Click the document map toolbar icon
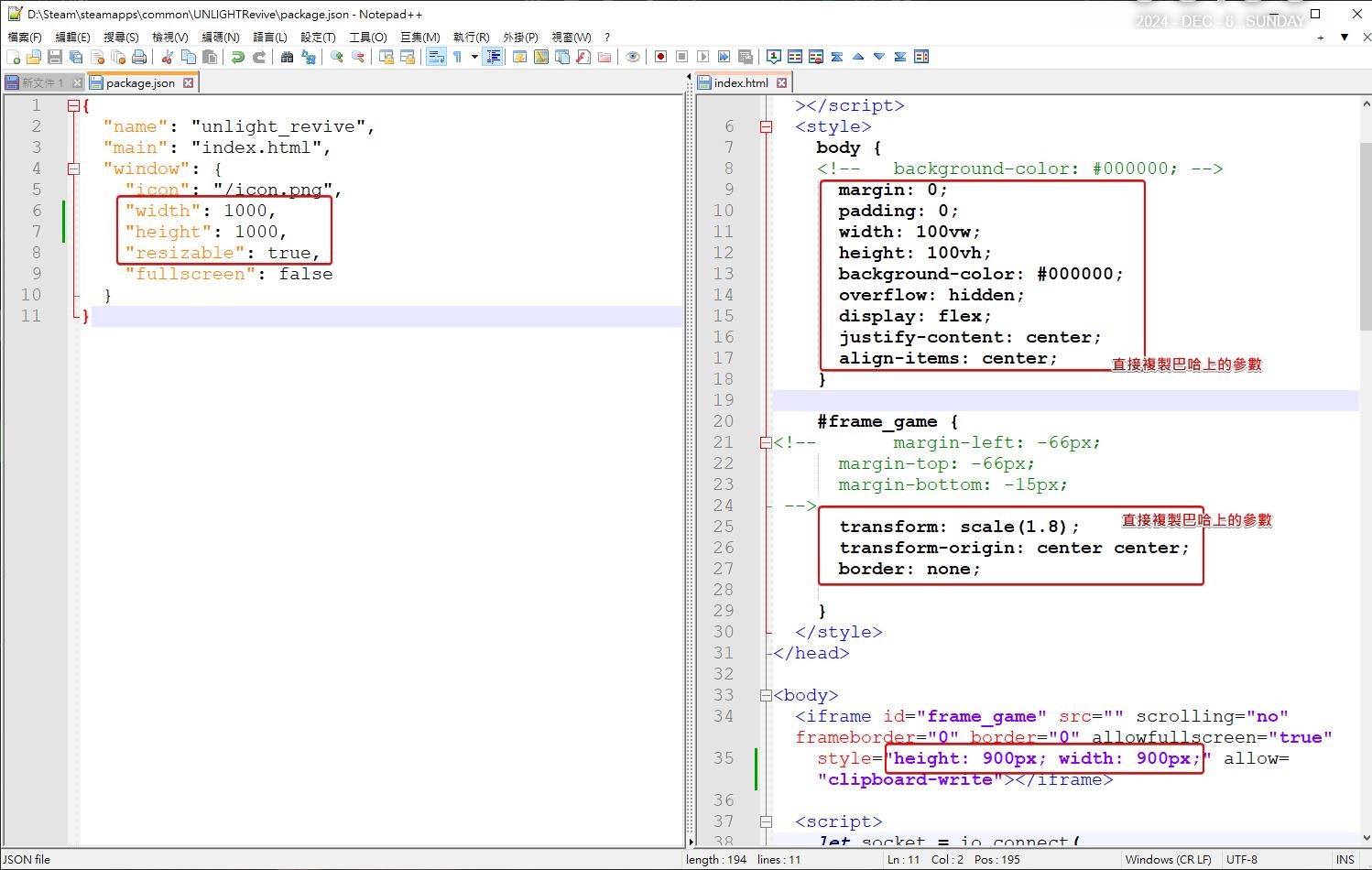1372x870 pixels. pyautogui.click(x=541, y=57)
